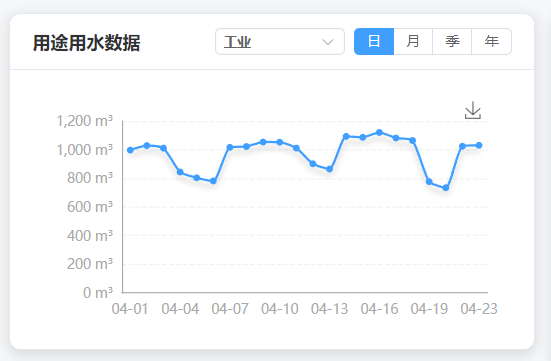Click the 04-10 date label
The image size is (551, 361).
(x=280, y=309)
